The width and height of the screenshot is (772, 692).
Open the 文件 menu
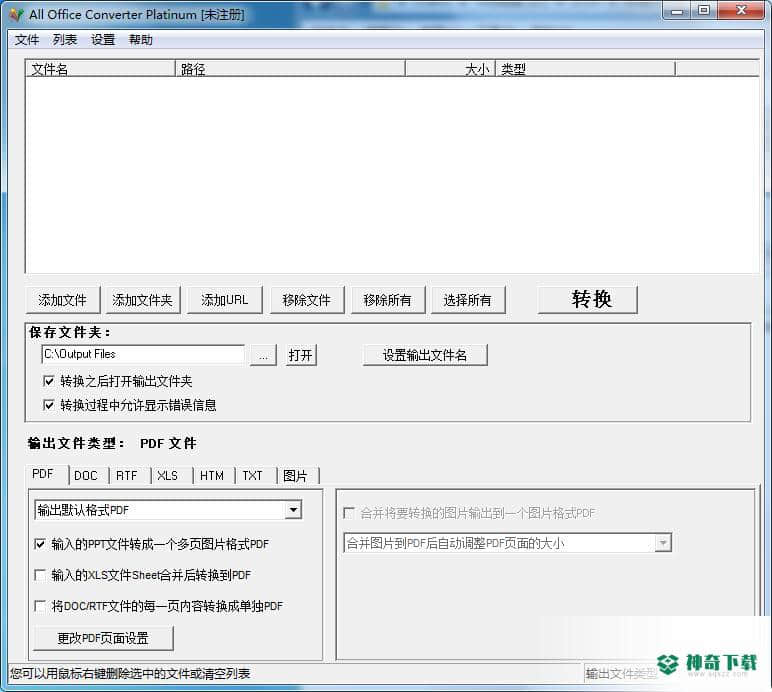27,39
